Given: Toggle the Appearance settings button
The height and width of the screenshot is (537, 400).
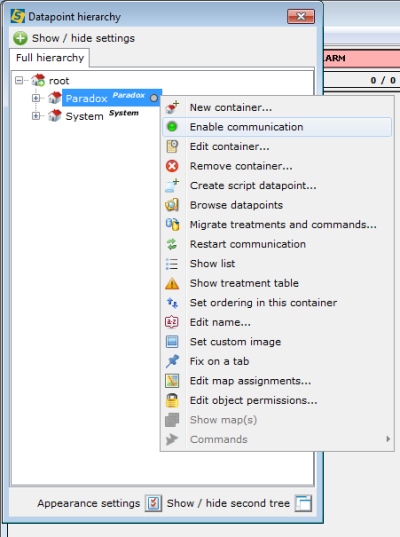Looking at the screenshot, I should (x=153, y=503).
